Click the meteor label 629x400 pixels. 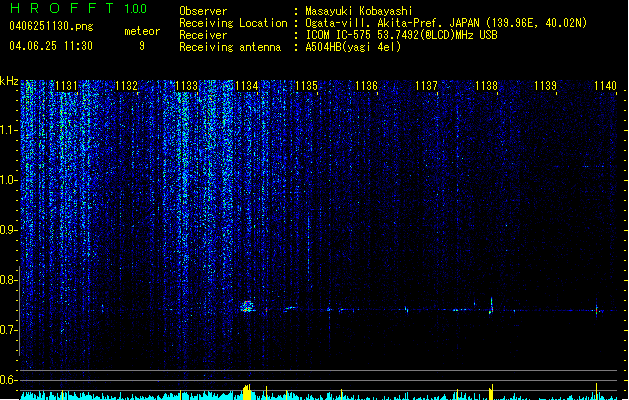(x=142, y=31)
